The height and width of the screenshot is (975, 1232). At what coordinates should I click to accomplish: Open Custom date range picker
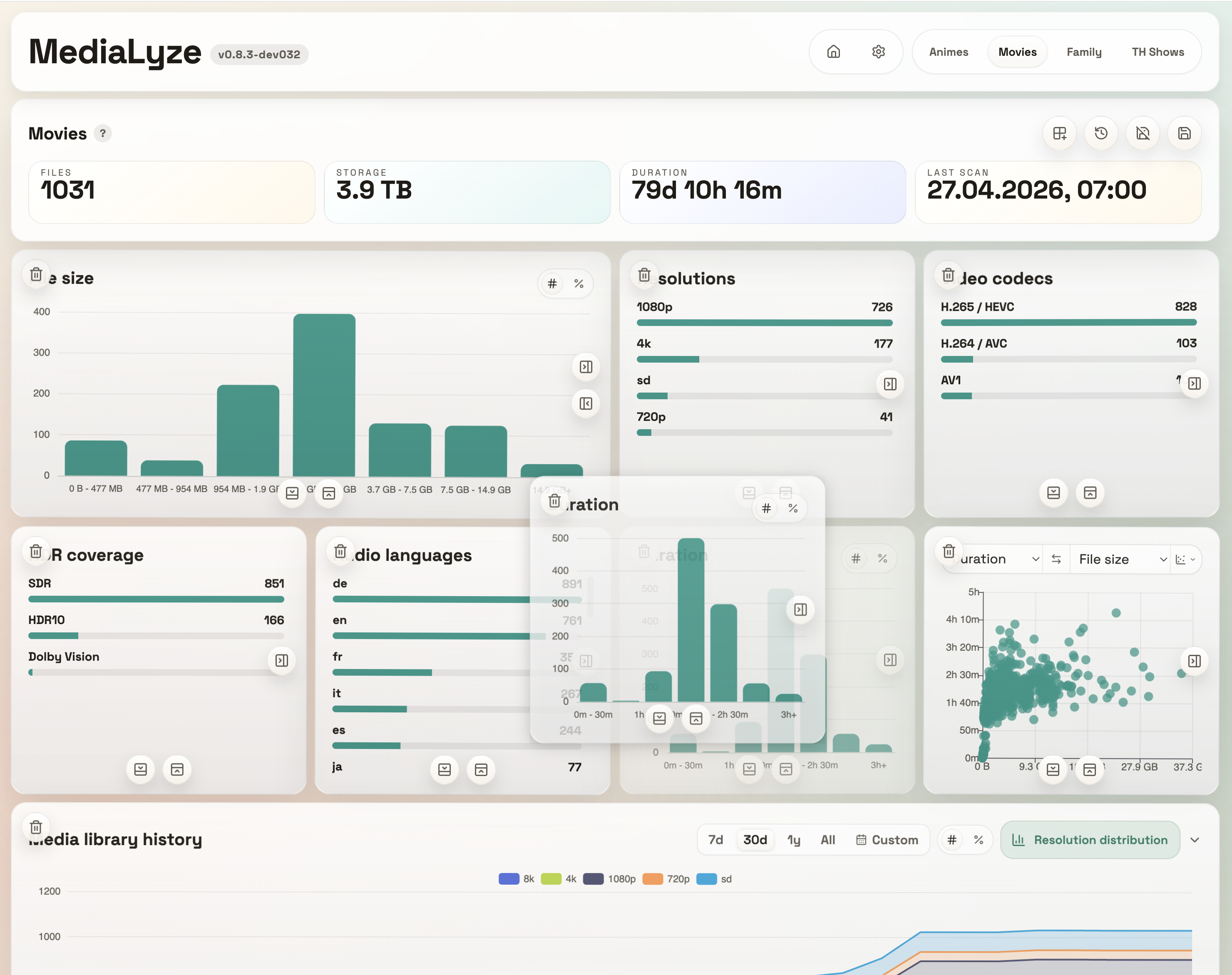pos(887,840)
